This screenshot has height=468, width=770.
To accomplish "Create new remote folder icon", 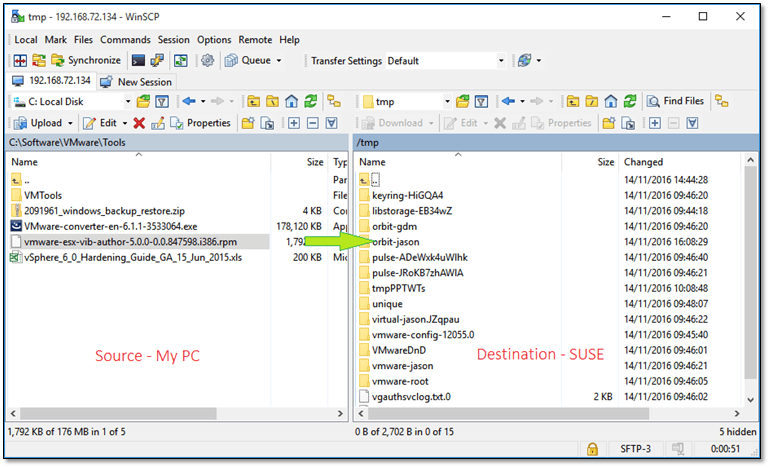I will [x=609, y=123].
